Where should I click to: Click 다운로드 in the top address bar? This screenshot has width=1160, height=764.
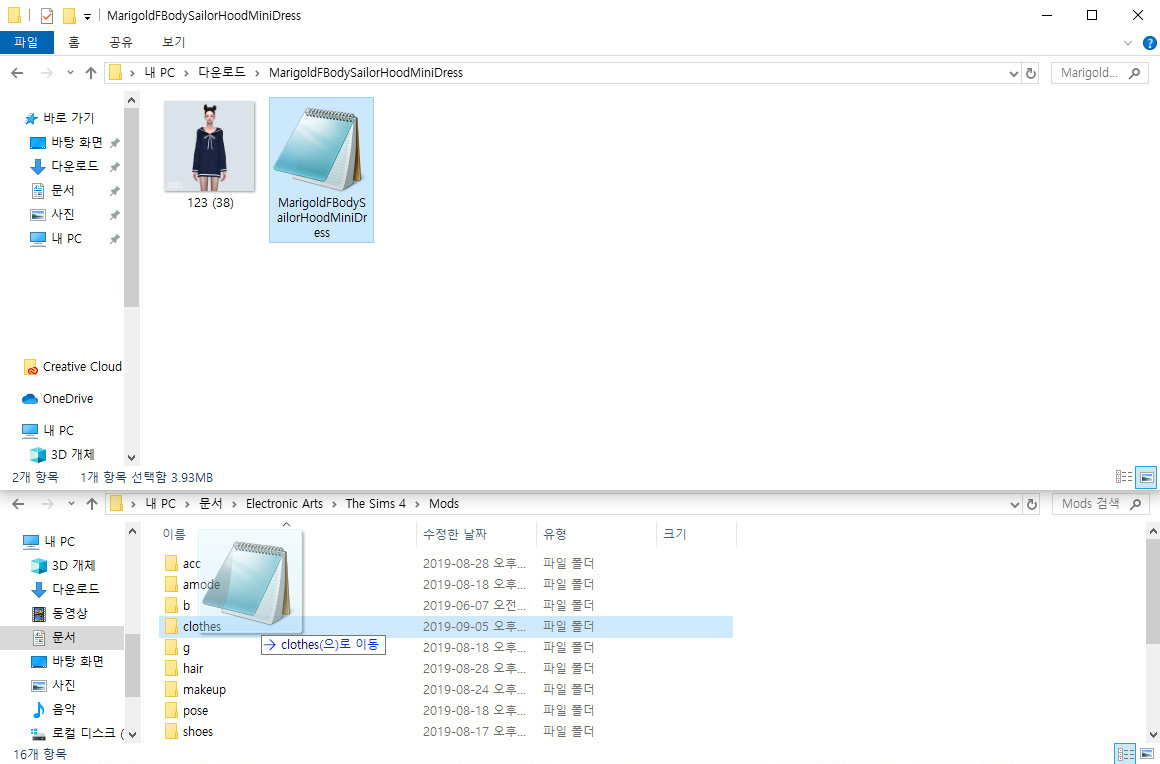221,72
